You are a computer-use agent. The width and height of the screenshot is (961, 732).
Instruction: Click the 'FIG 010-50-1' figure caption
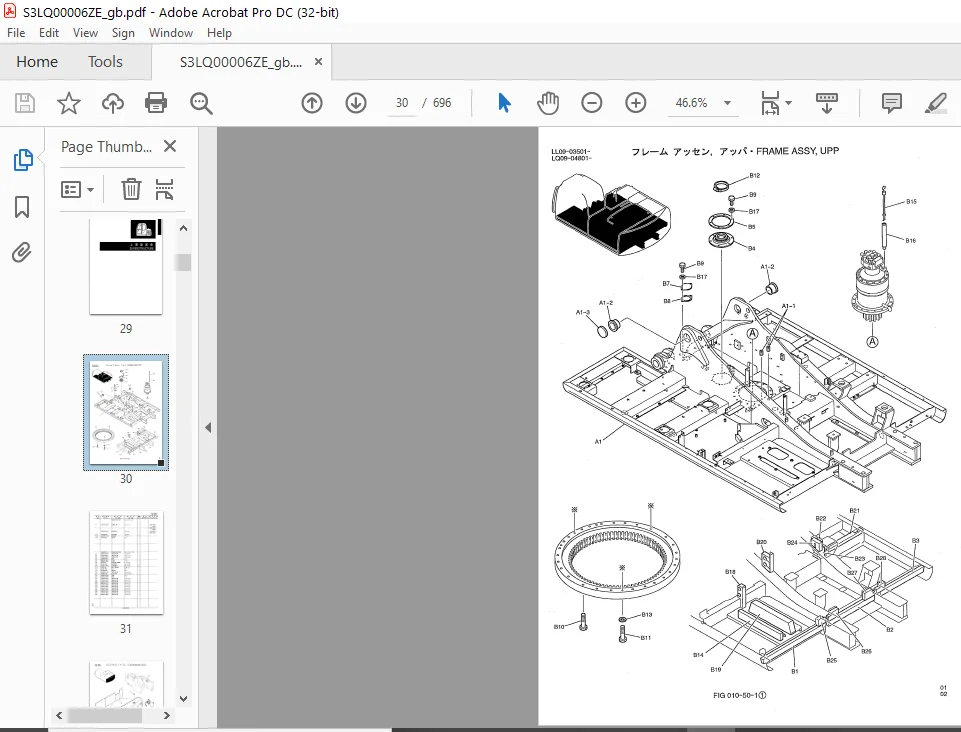coord(740,695)
